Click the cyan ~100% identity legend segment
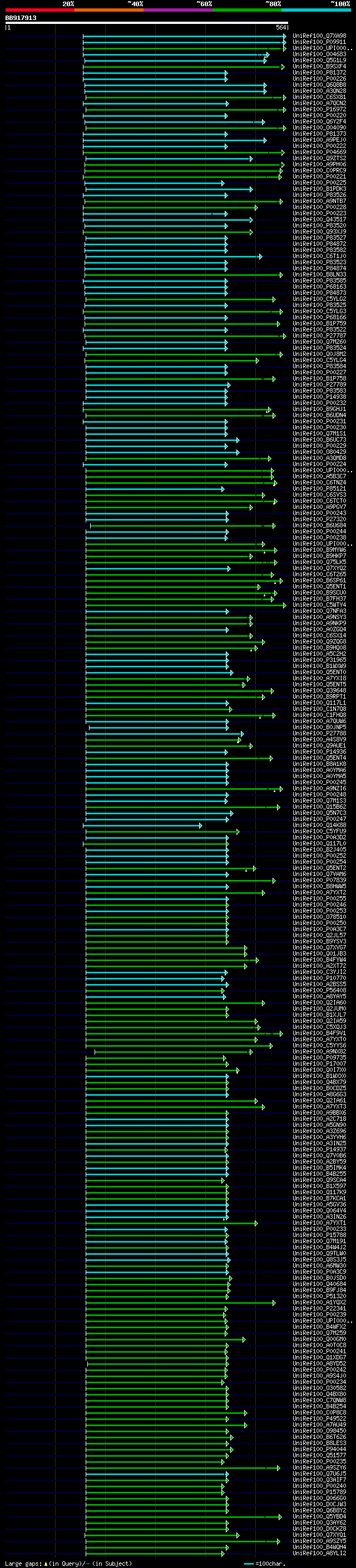This screenshot has height=1568, width=356. coord(316,10)
